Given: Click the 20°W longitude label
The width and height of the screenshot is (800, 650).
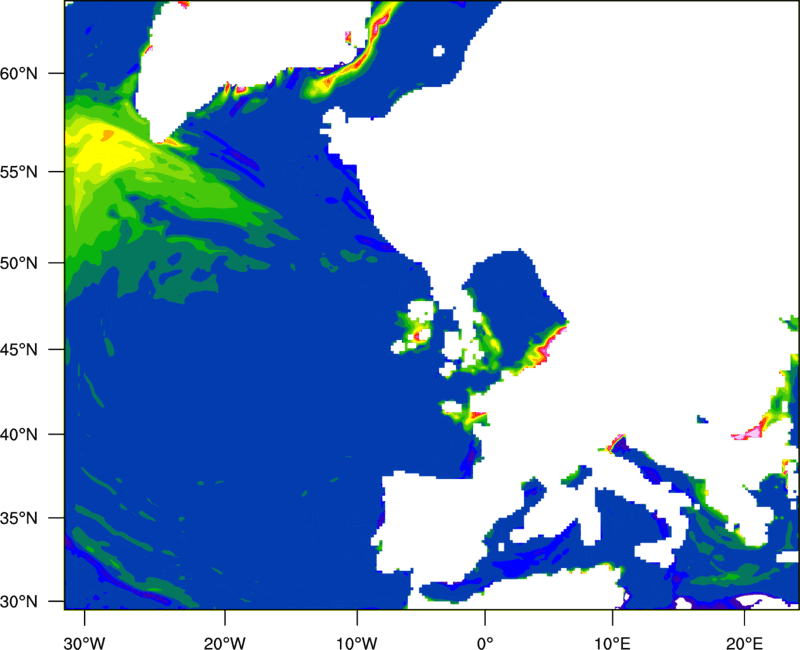Looking at the screenshot, I should [225, 643].
